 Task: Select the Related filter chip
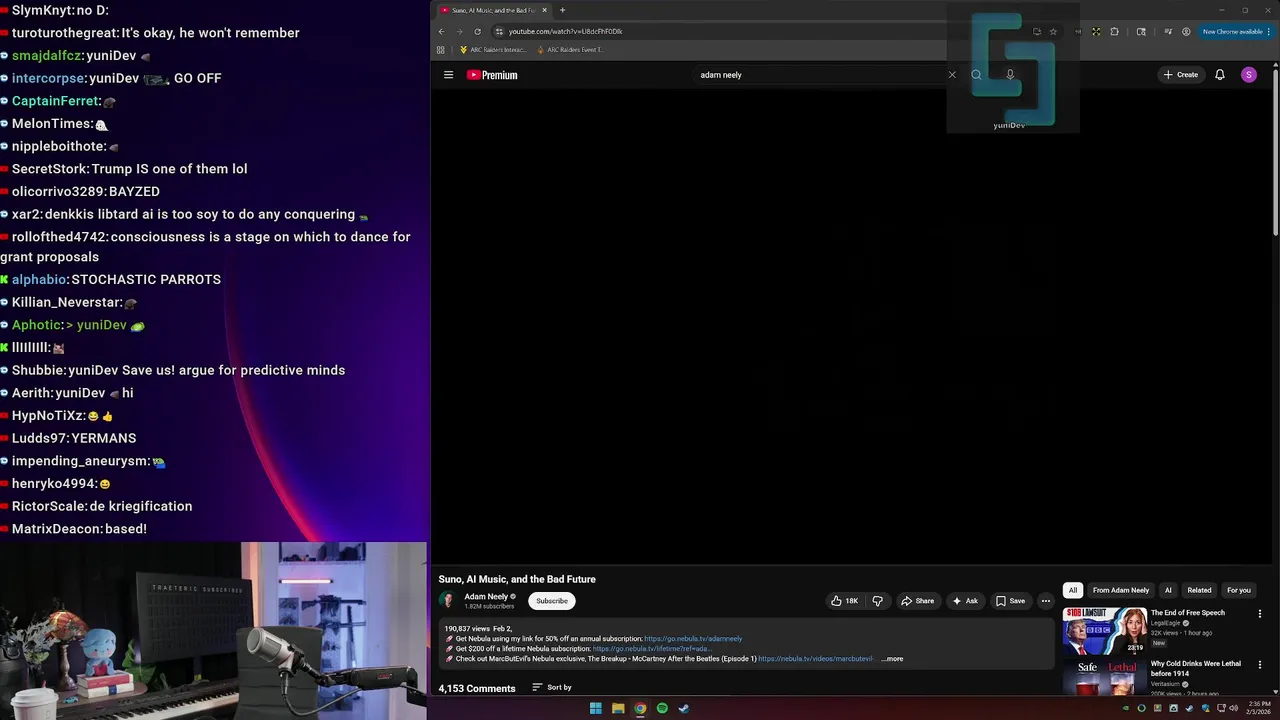(x=1199, y=590)
